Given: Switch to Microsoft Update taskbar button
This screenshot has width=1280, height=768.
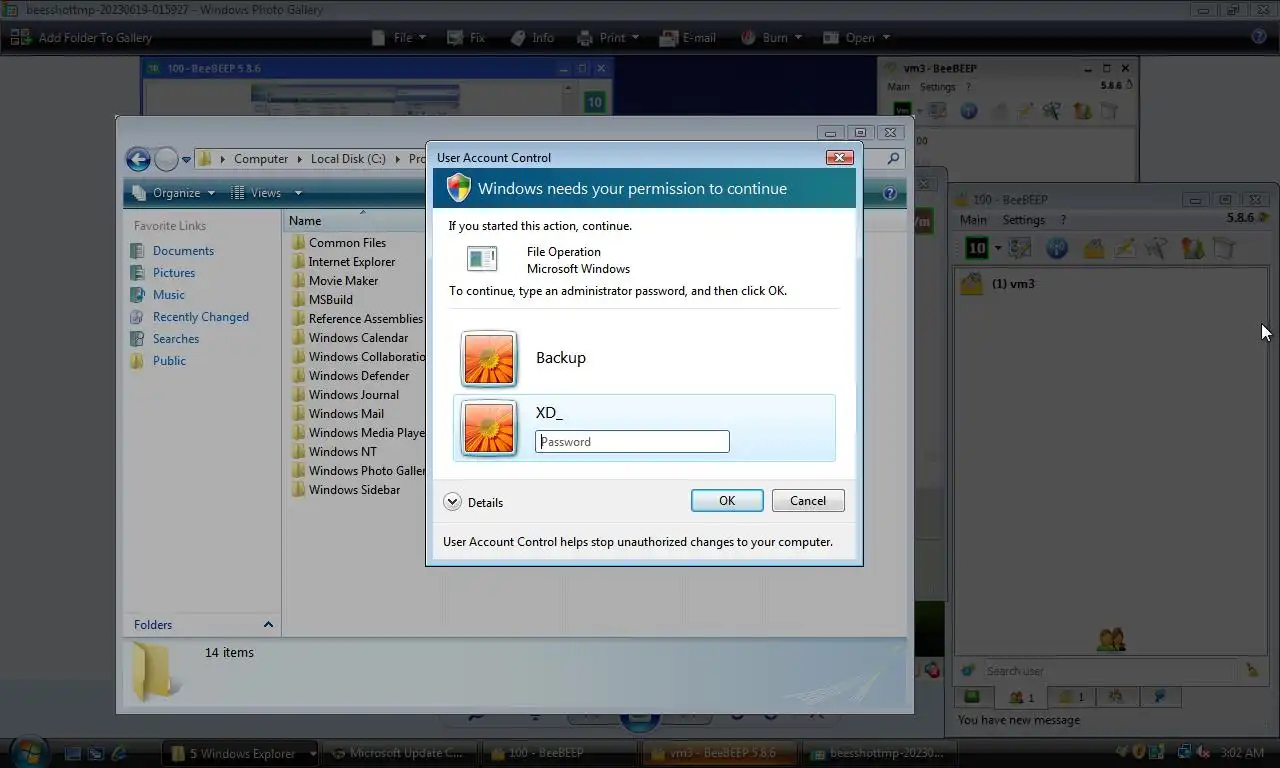Looking at the screenshot, I should (x=401, y=753).
